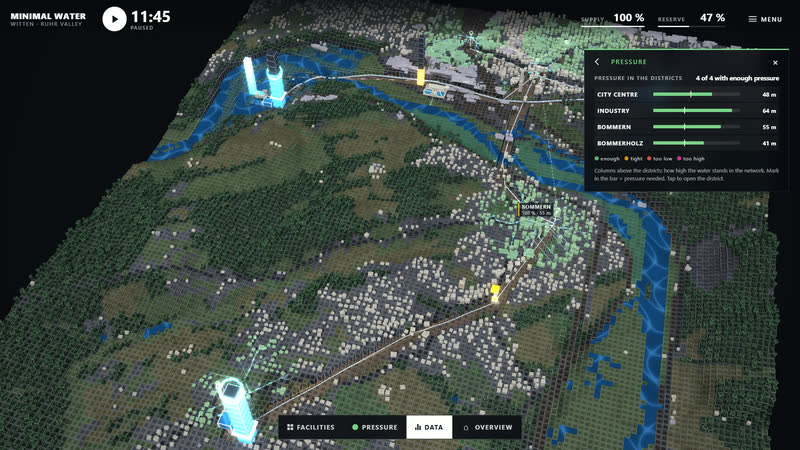Select the glowing water tower near river

point(264,82)
